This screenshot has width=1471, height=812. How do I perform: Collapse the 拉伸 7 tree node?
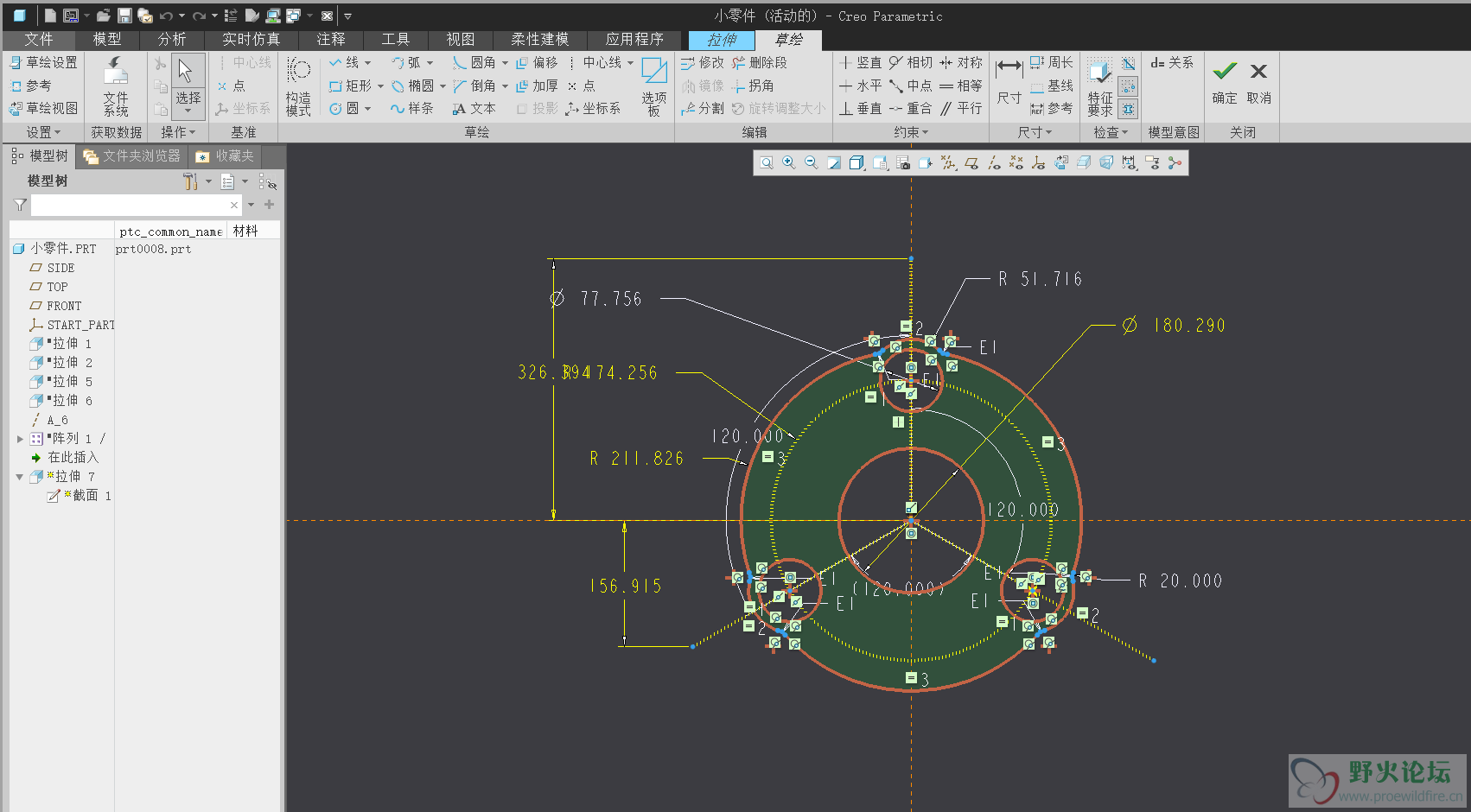(x=20, y=477)
